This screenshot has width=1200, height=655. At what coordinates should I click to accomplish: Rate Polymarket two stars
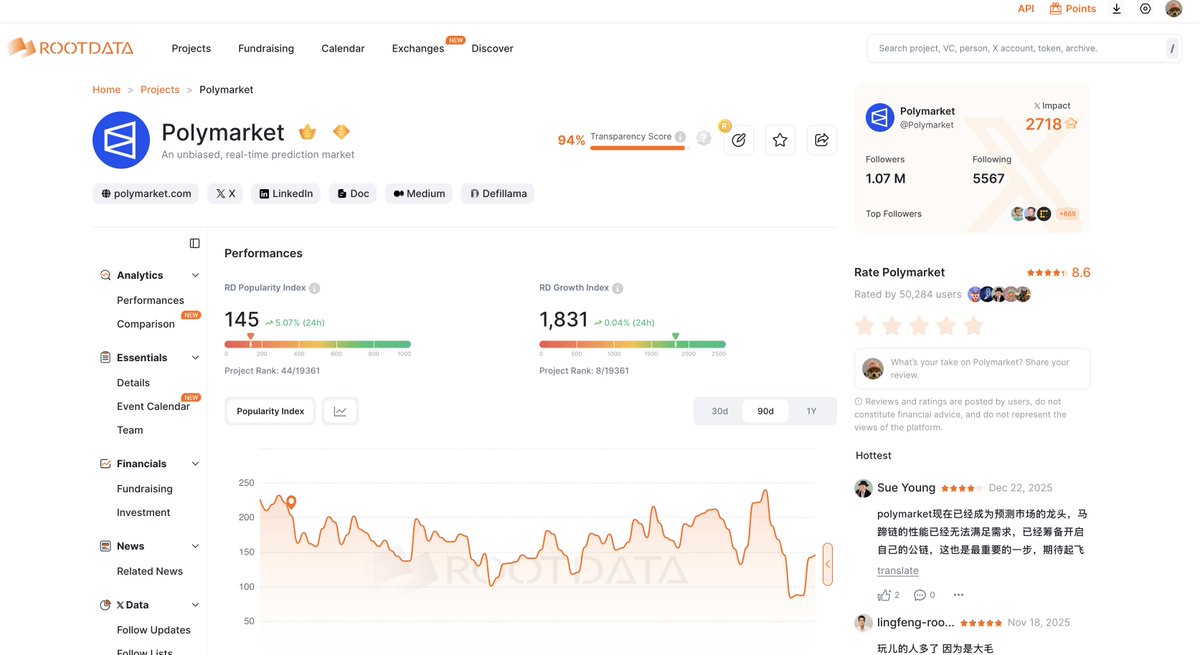892,326
